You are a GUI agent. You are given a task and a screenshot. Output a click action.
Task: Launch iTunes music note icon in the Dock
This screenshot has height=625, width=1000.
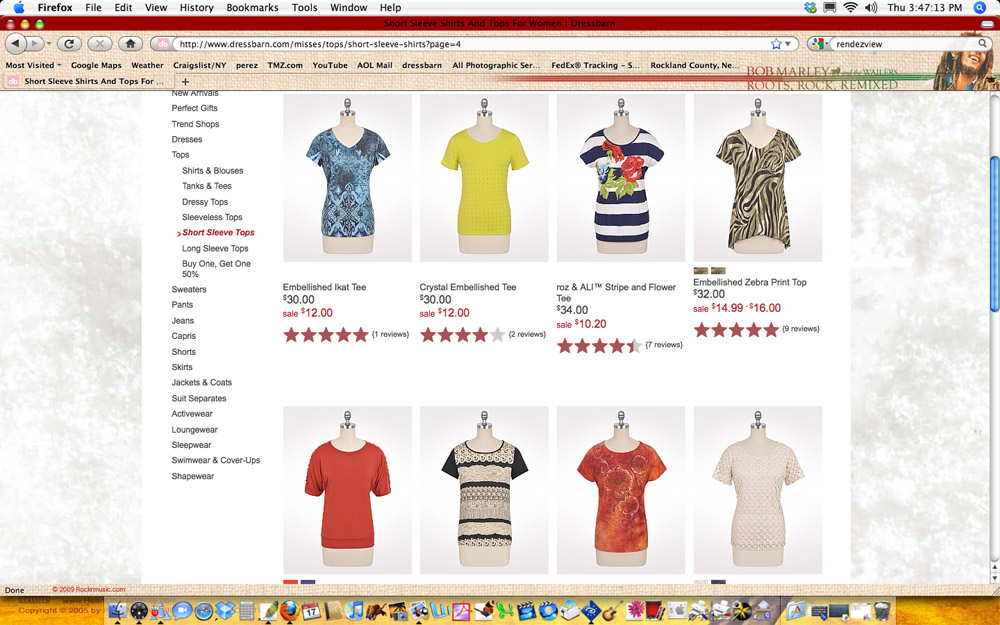(354, 611)
